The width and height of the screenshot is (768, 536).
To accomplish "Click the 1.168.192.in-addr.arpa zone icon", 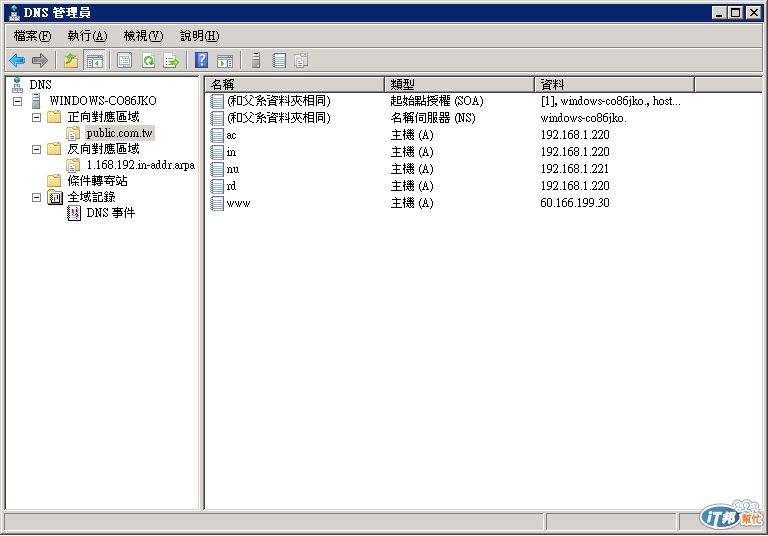I will point(73,165).
